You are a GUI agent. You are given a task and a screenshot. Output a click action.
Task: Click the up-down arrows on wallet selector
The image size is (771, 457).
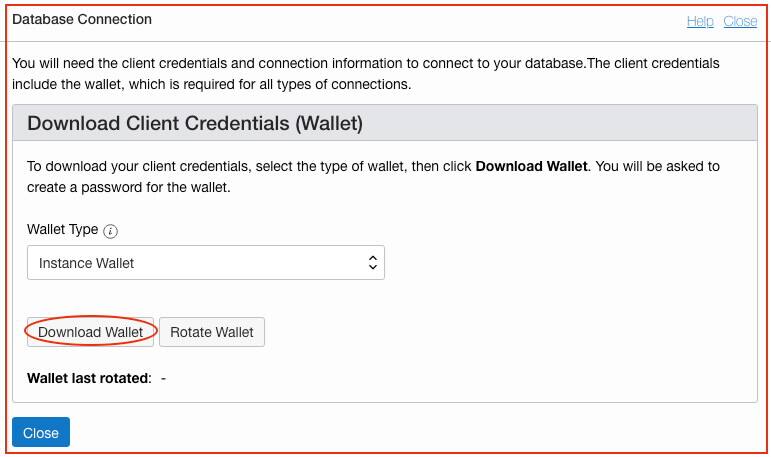[x=372, y=263]
